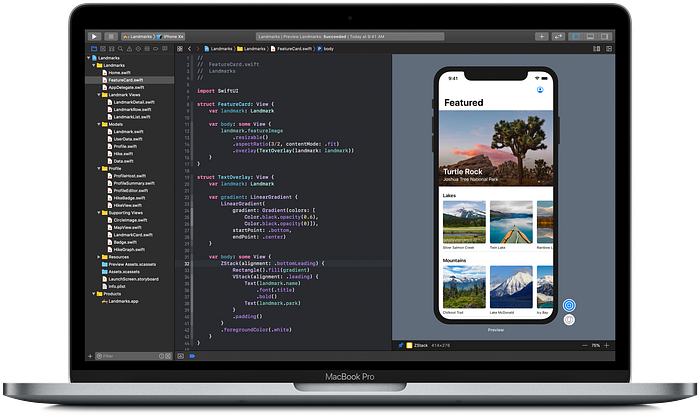Viewport: 700px width, 416px height.
Task: Click Landmarks folder in jump bar
Action: click(x=251, y=49)
